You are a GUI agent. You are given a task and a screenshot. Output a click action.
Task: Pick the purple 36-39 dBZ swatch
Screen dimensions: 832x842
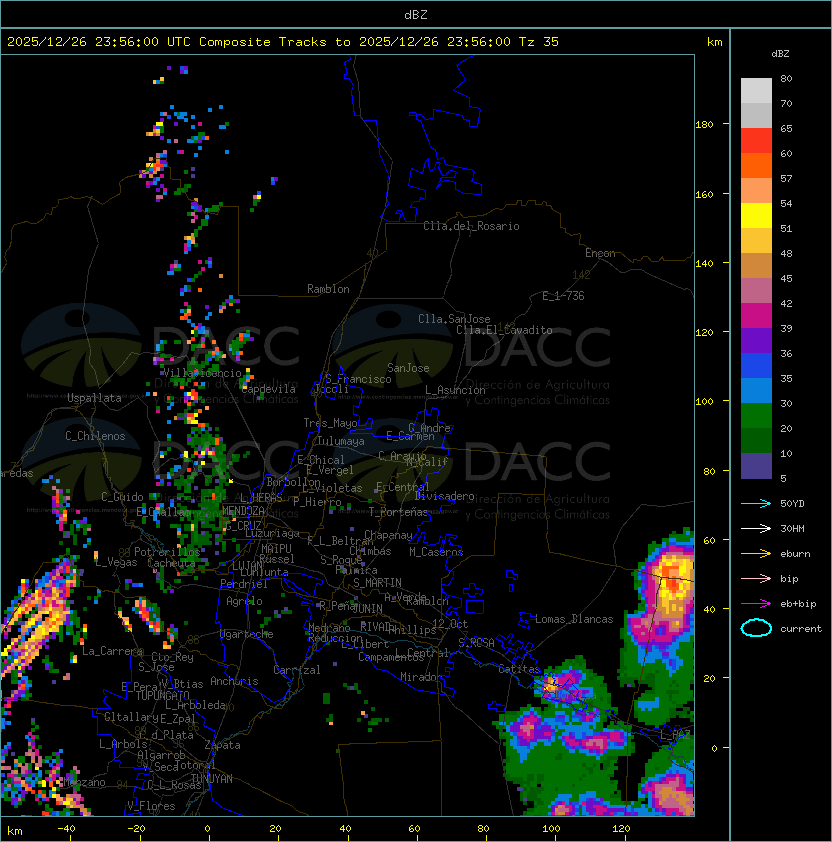coord(756,340)
